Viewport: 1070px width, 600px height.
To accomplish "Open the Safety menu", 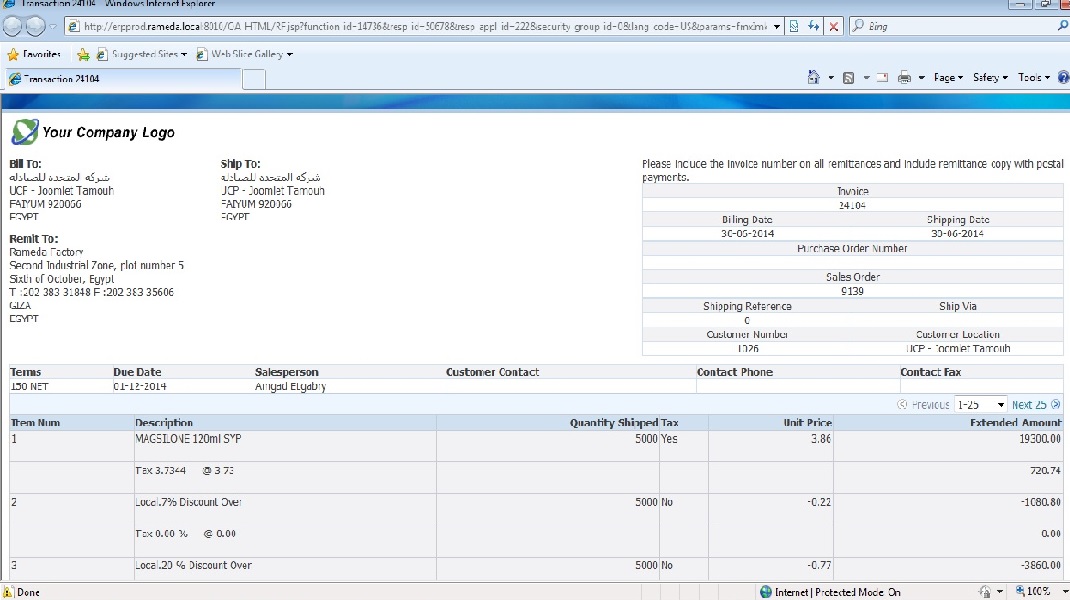I will [990, 78].
